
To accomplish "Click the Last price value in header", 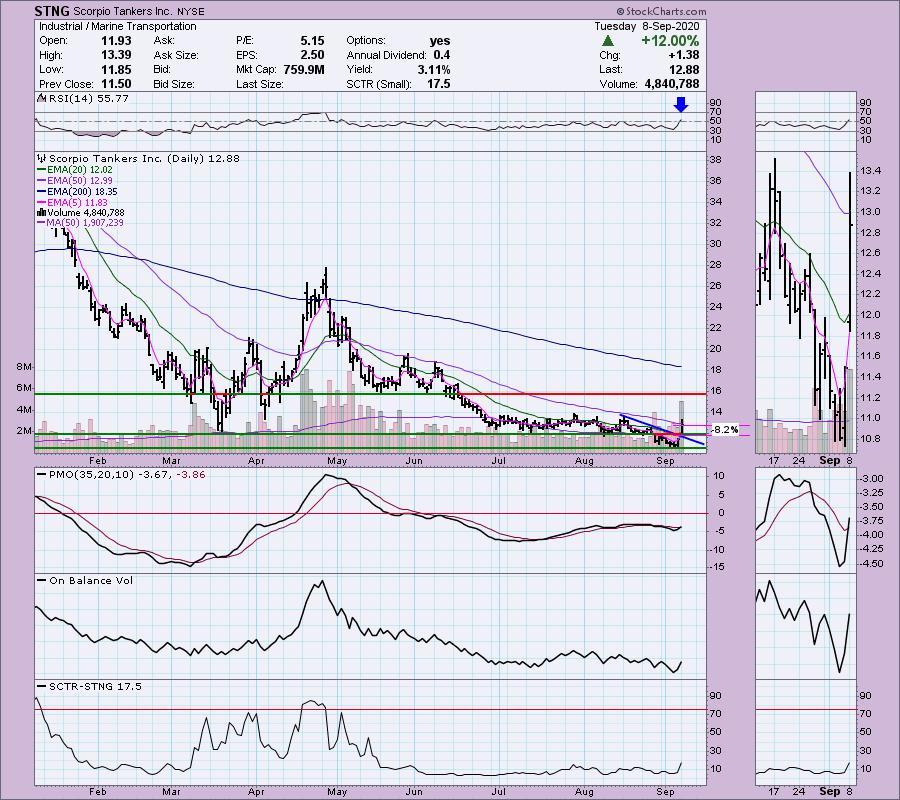I will click(684, 69).
